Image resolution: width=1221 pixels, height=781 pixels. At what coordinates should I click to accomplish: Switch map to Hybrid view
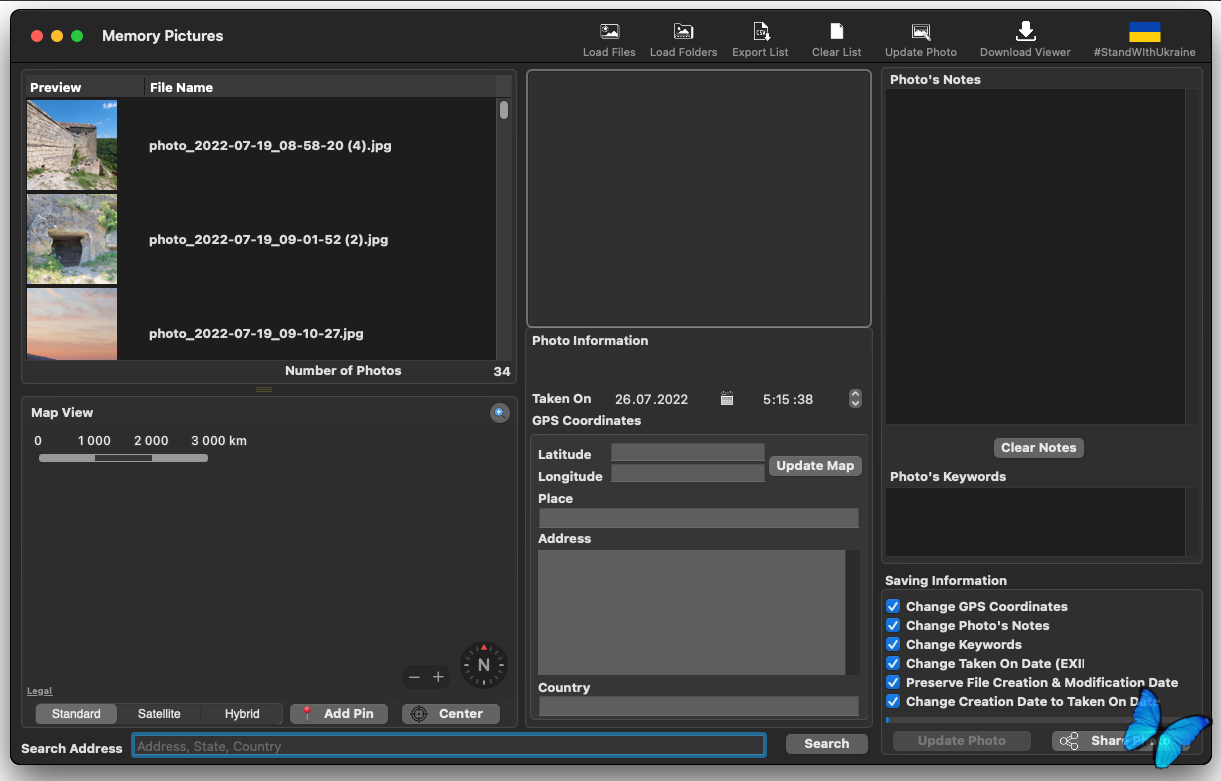(242, 714)
